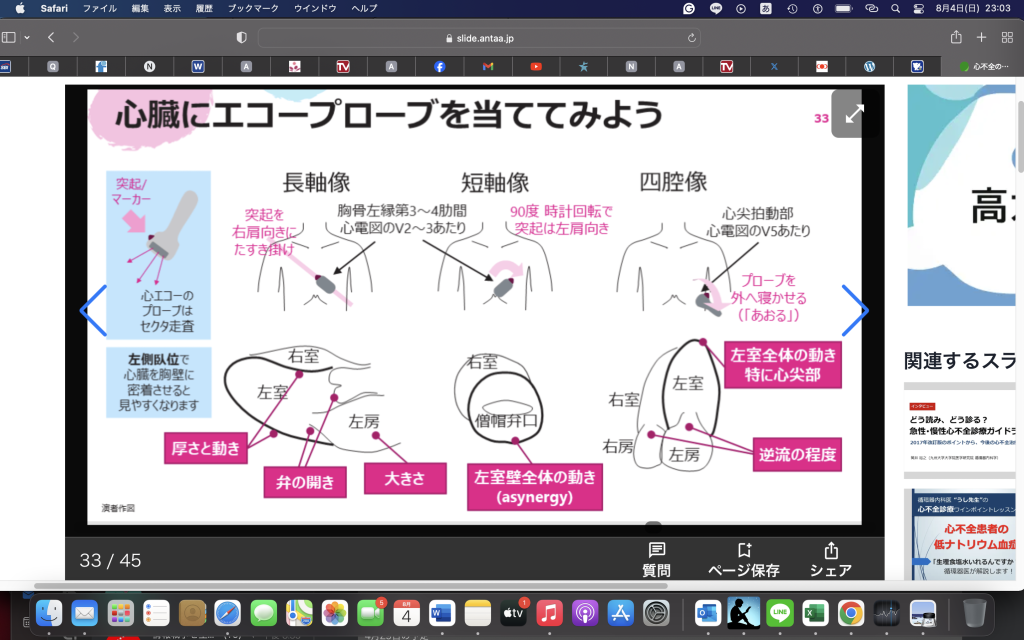The image size is (1024, 640).
Task: Open Japanese input source menu
Action: (766, 8)
